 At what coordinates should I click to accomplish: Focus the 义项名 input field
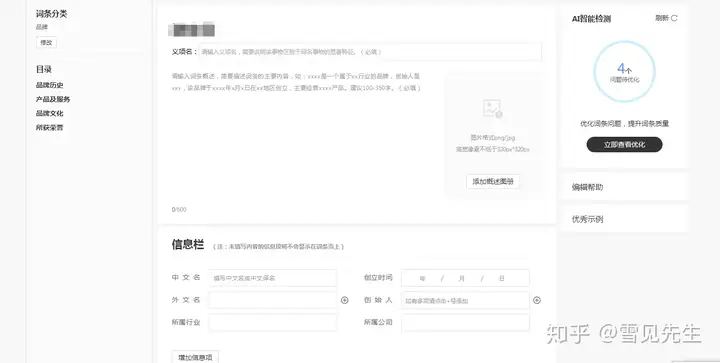point(370,52)
